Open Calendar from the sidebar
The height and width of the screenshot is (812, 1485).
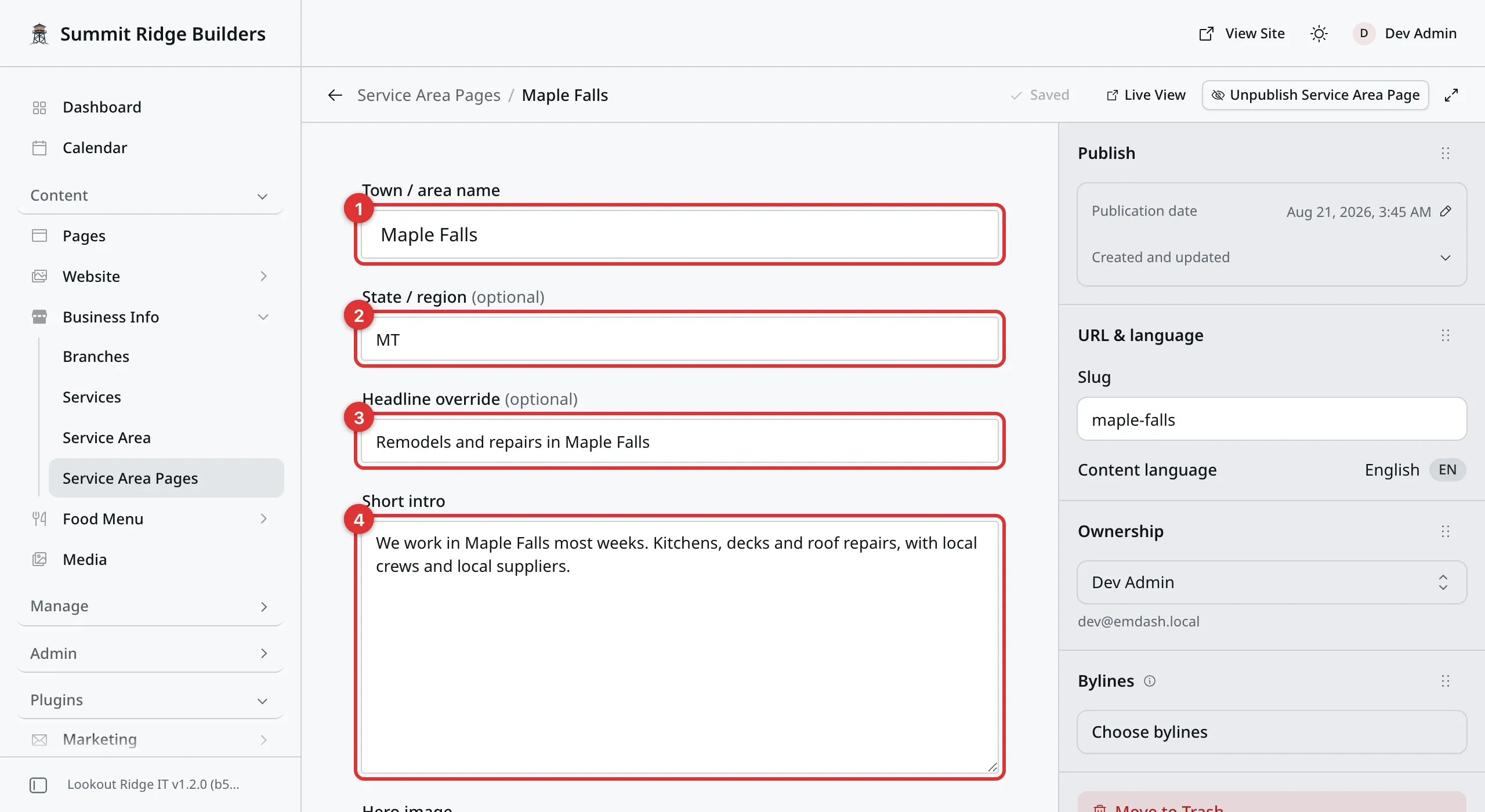151,148
